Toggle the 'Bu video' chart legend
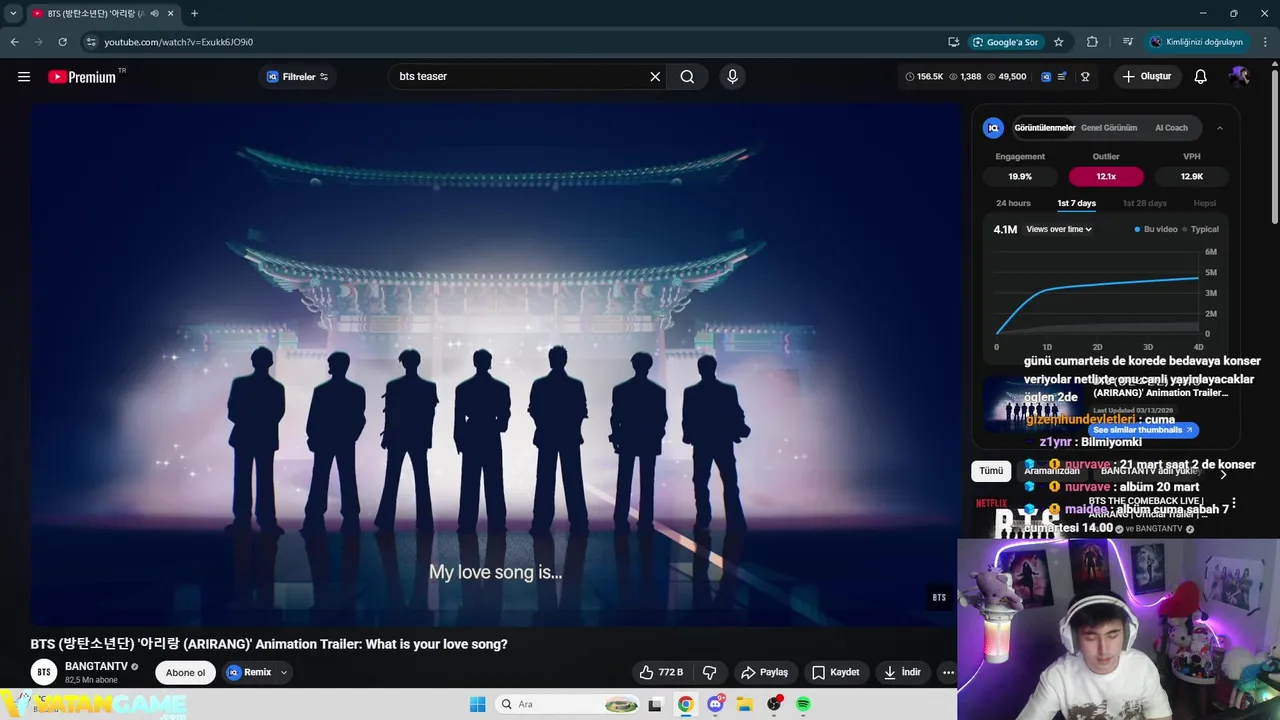1280x720 pixels. point(1156,229)
